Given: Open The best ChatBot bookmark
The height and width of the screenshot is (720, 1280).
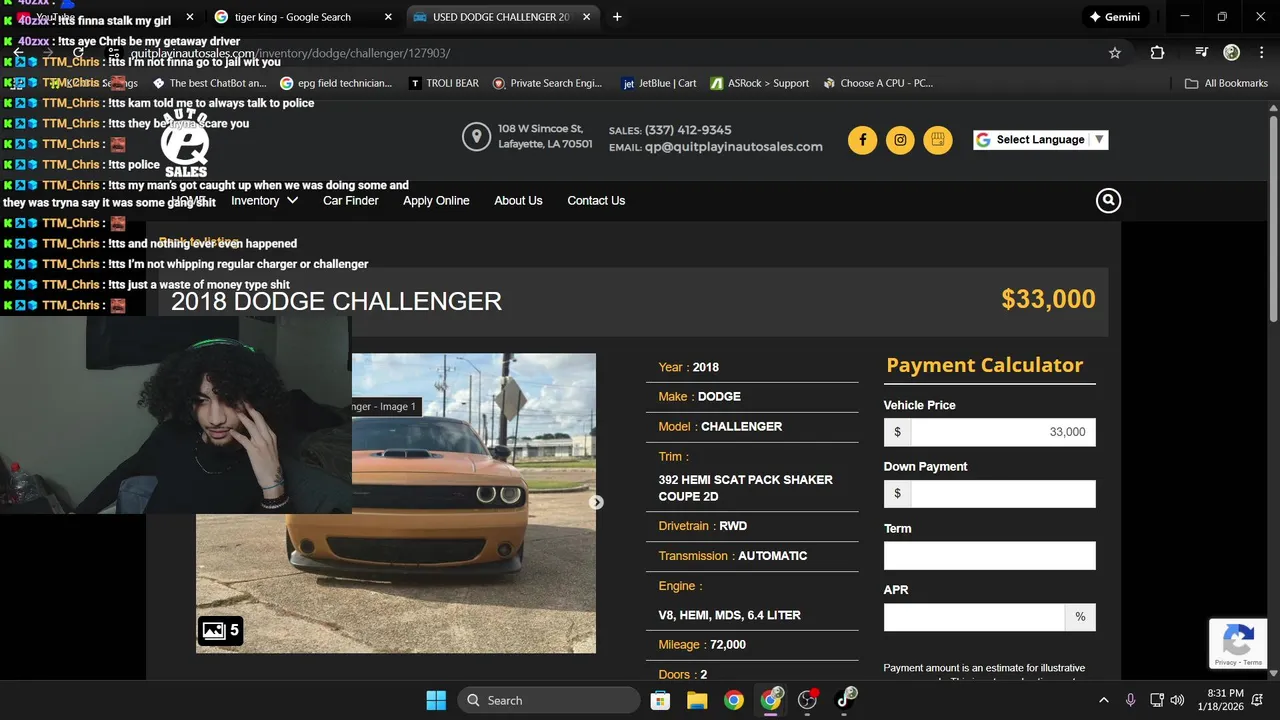Looking at the screenshot, I should point(208,83).
